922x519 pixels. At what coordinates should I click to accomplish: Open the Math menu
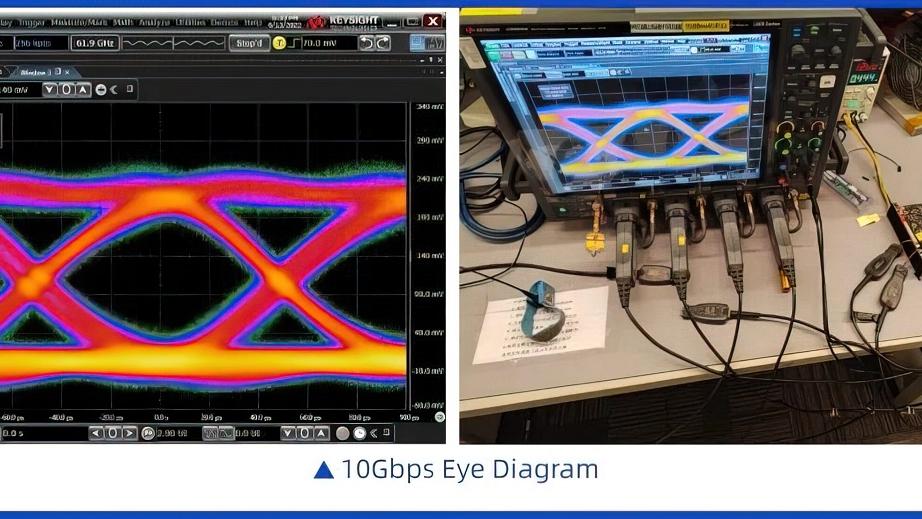[123, 22]
